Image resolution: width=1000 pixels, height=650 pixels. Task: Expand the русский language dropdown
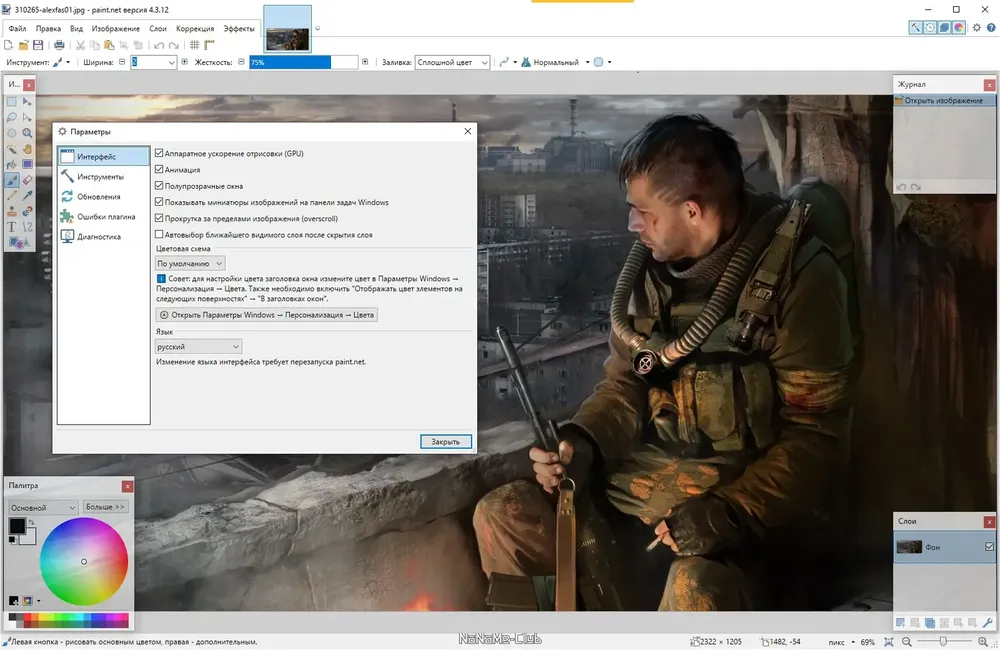pos(198,346)
